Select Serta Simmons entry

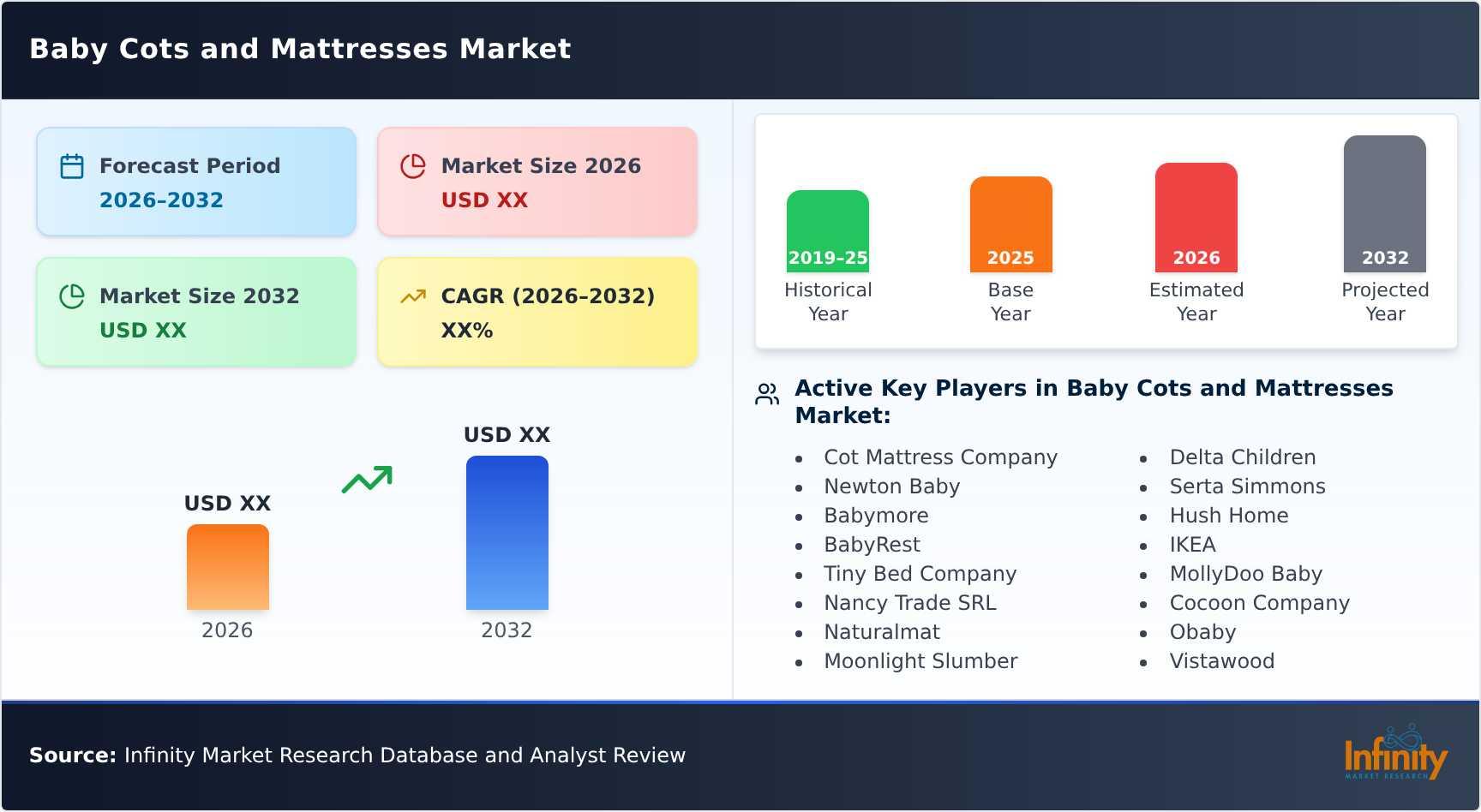tap(1248, 487)
